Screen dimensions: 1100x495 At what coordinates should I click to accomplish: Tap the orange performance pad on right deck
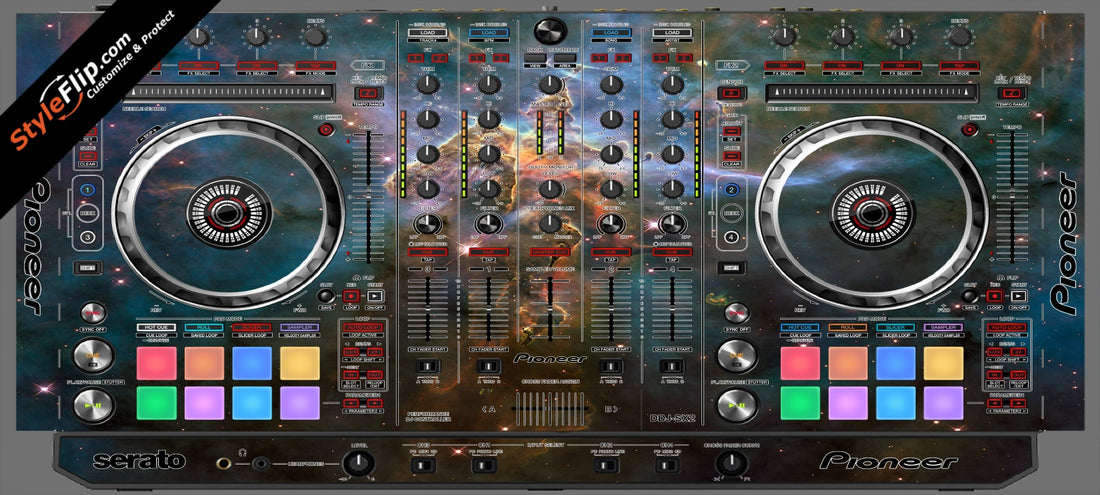point(847,363)
